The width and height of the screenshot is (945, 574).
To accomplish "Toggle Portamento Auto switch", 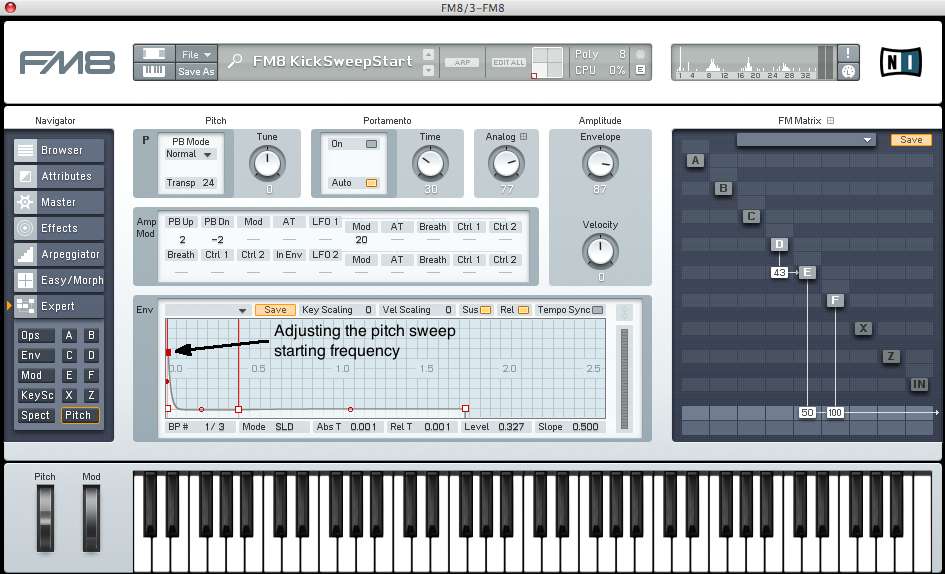I will 372,183.
